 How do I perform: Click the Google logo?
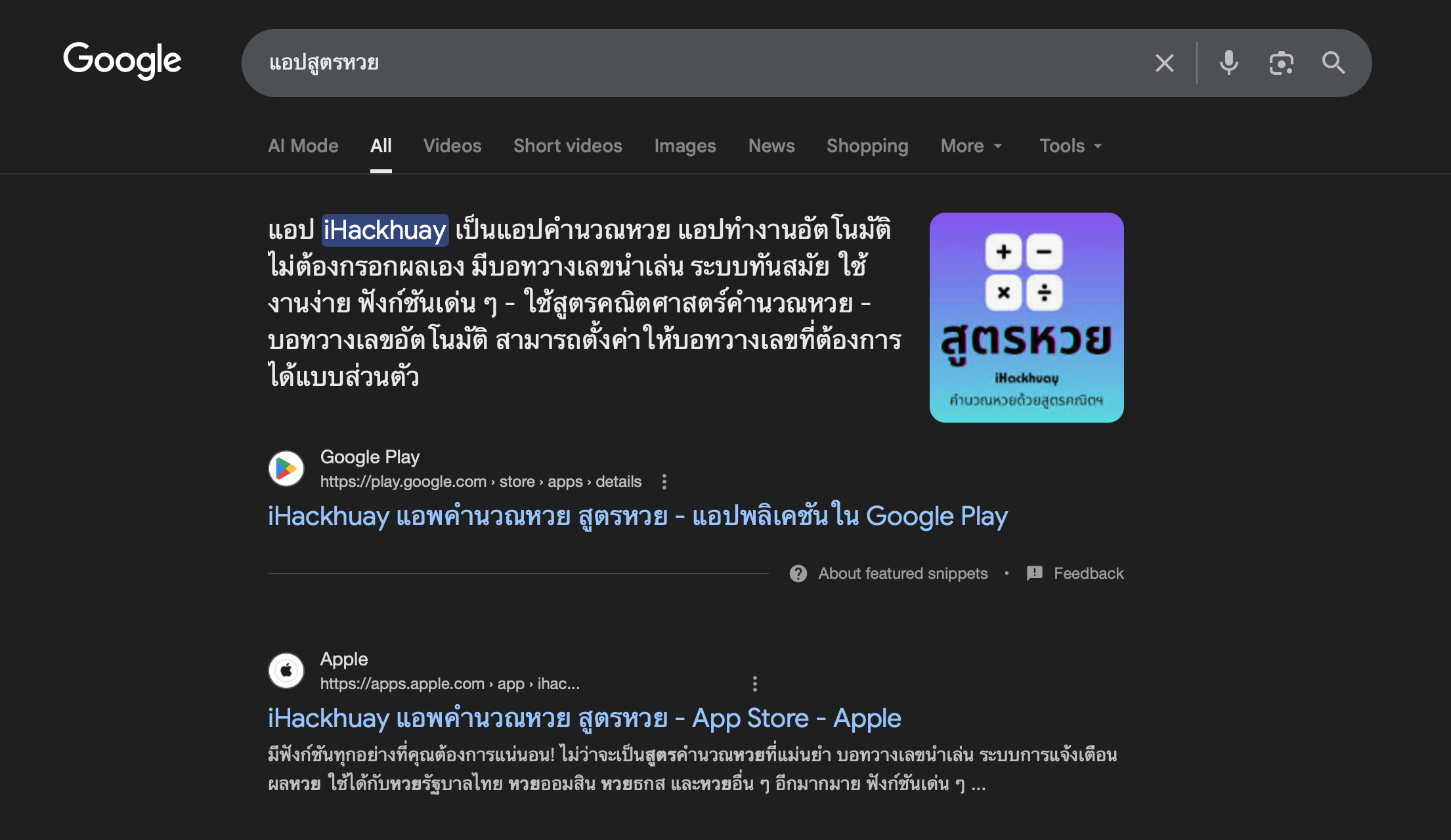pos(122,60)
